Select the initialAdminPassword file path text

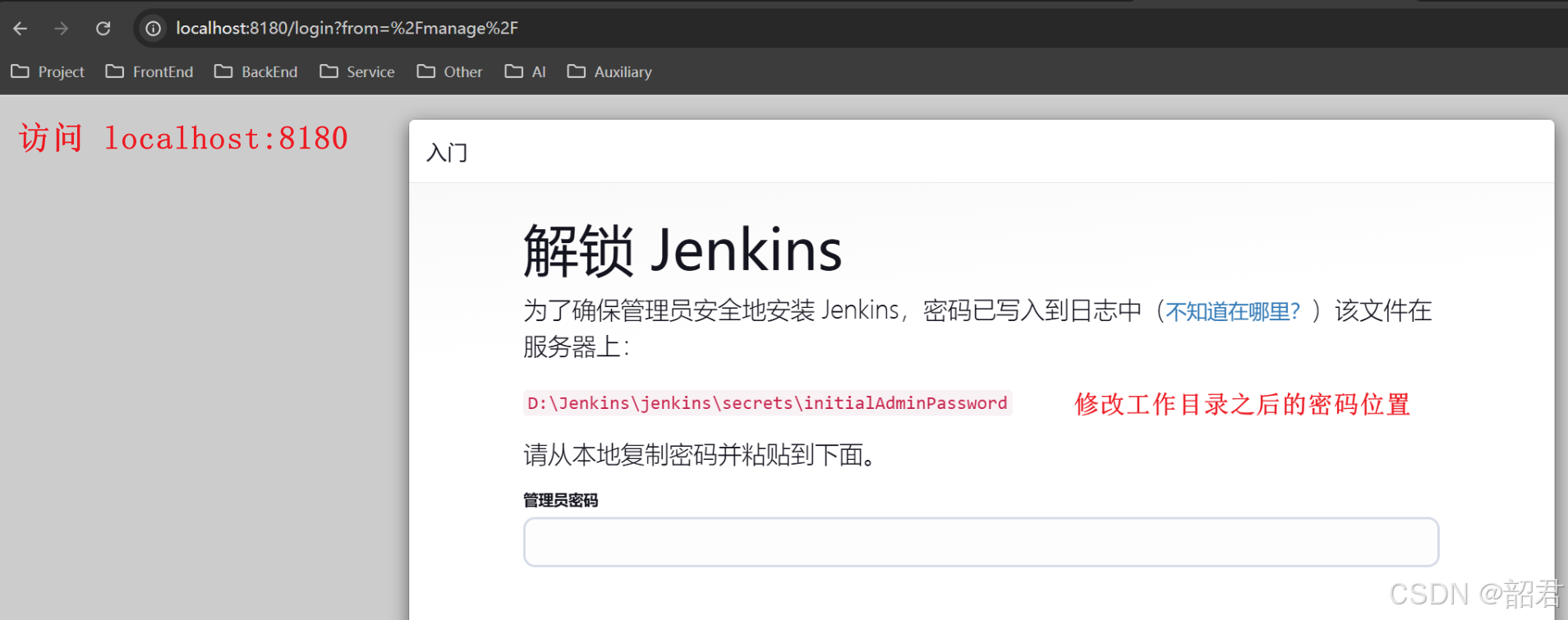click(767, 403)
